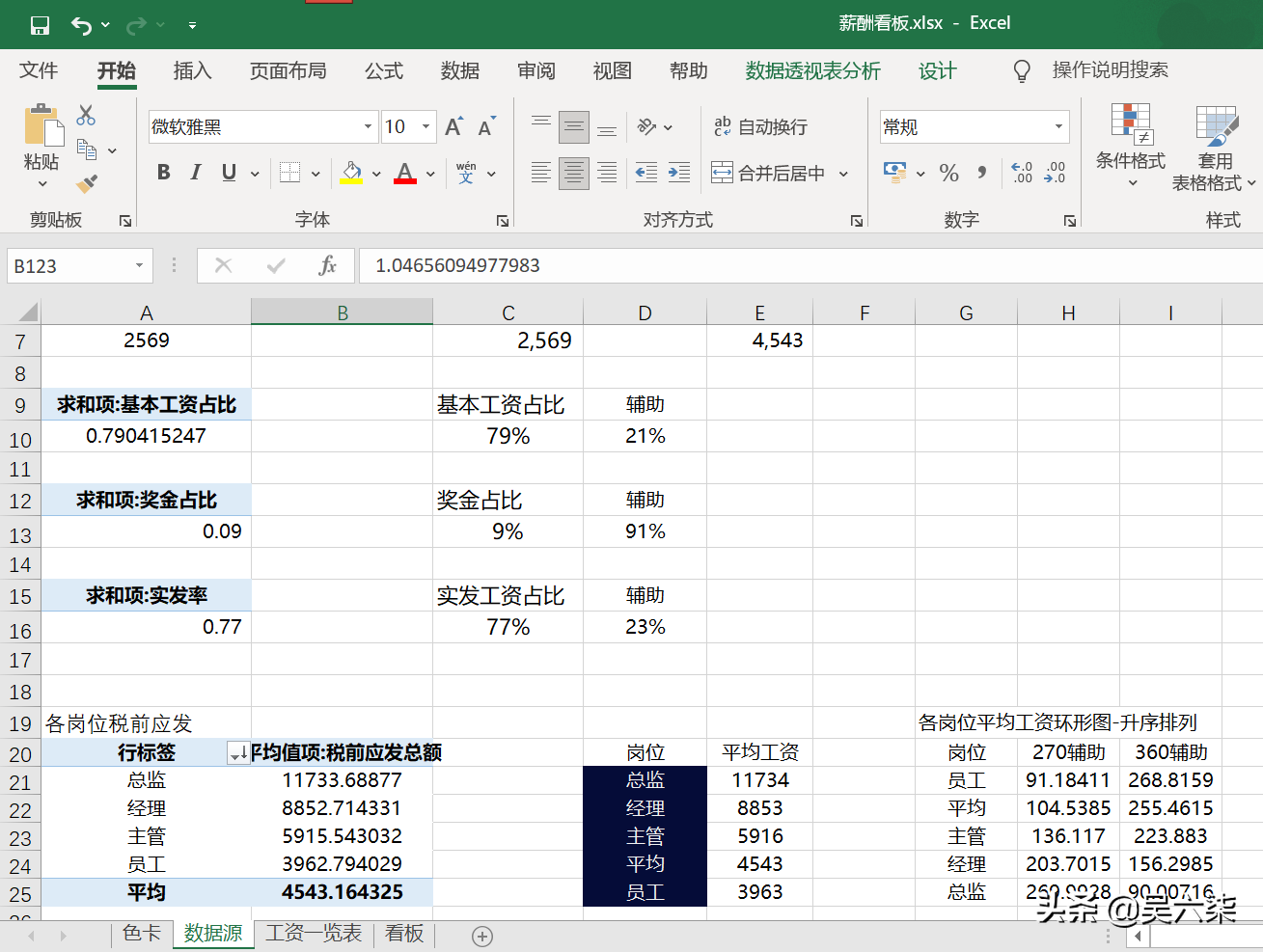Open the merge options dropdown arrow

click(x=843, y=174)
